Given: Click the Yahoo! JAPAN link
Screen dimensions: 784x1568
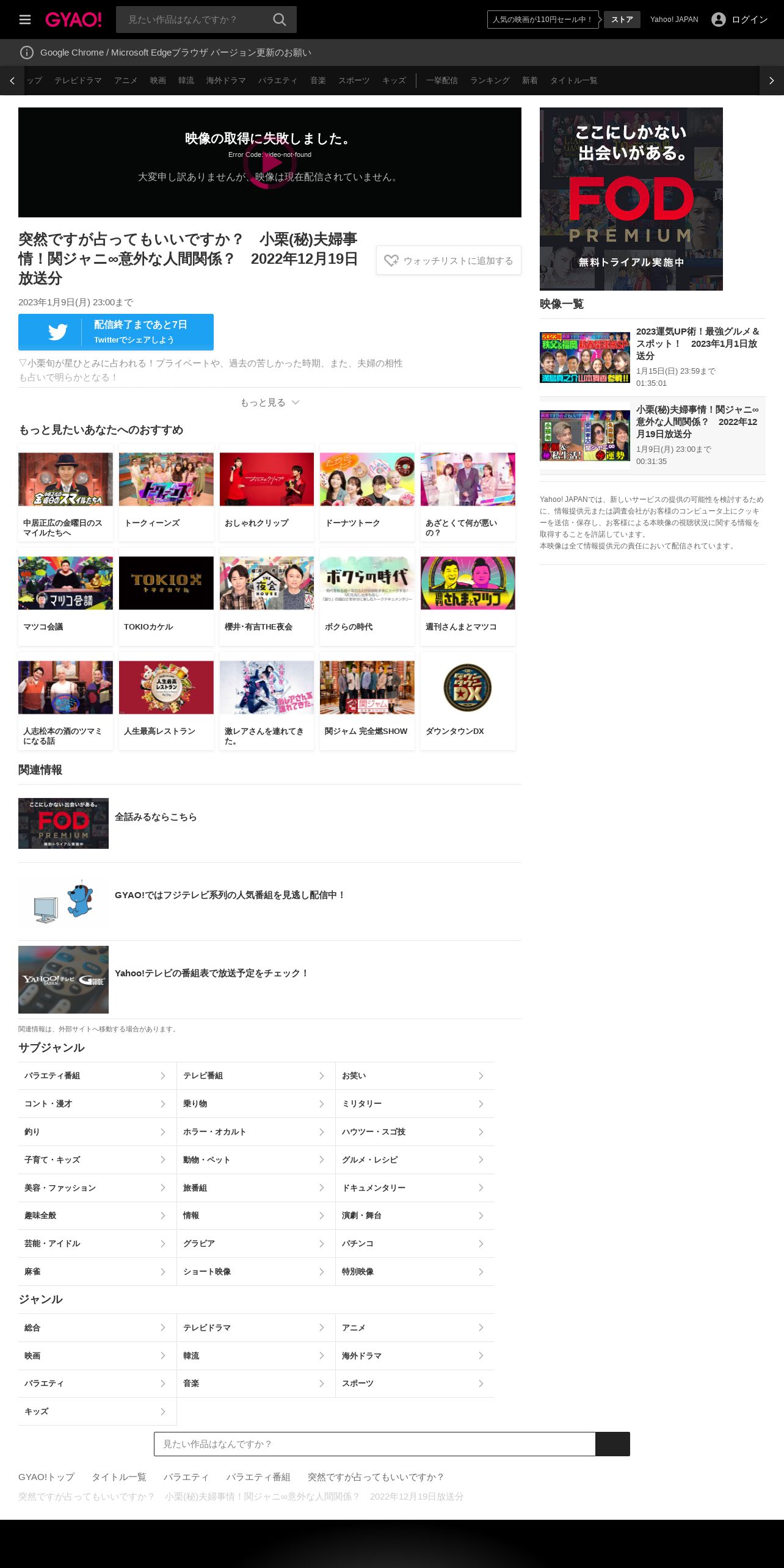Looking at the screenshot, I should point(674,20).
